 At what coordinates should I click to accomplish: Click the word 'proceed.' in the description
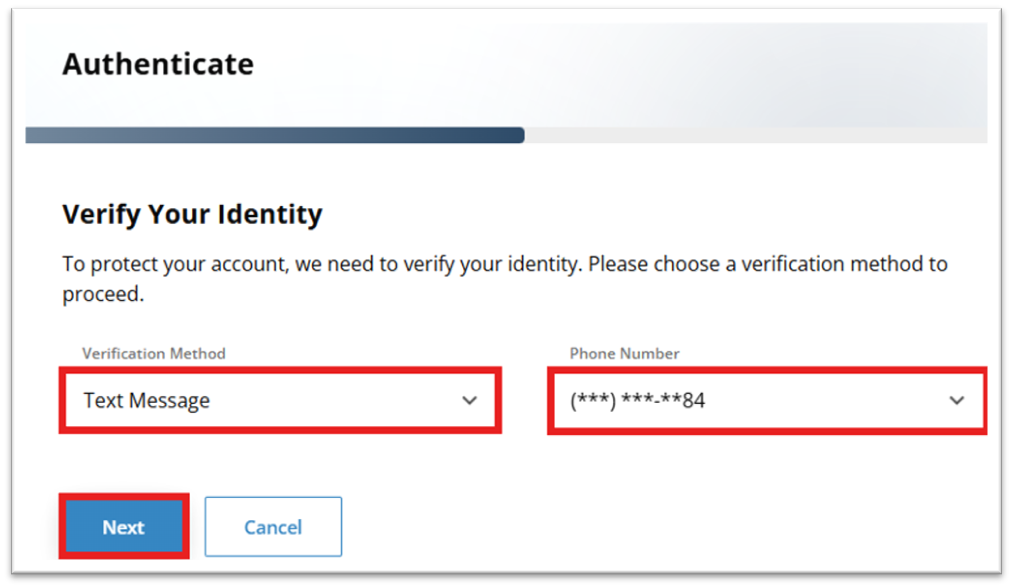tap(103, 296)
